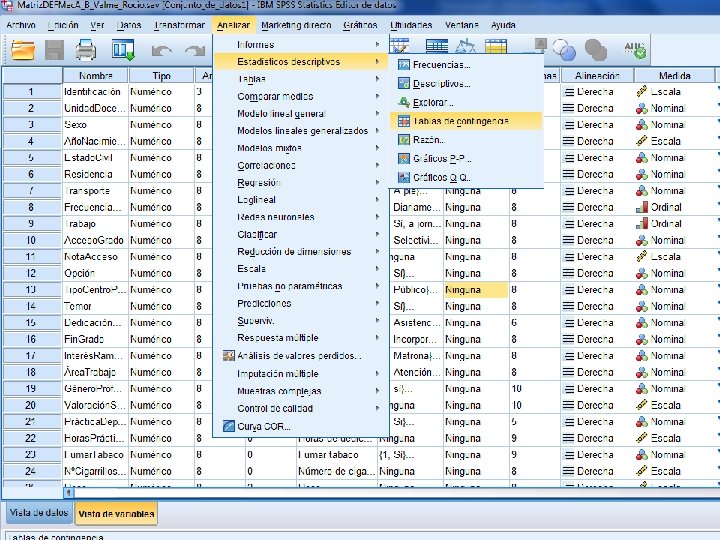
Task: Click the Análisis de valores perdidos icon
Action: 229,355
